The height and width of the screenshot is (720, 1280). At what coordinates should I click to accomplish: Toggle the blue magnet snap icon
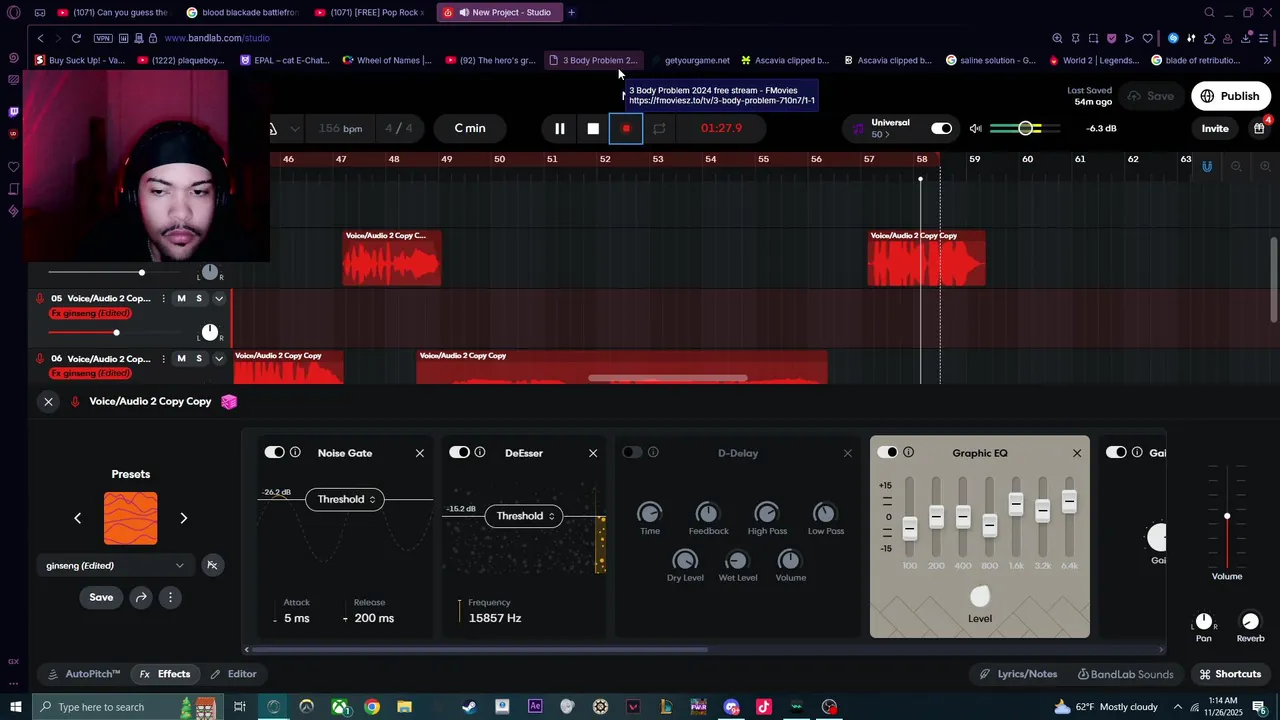(x=1207, y=166)
